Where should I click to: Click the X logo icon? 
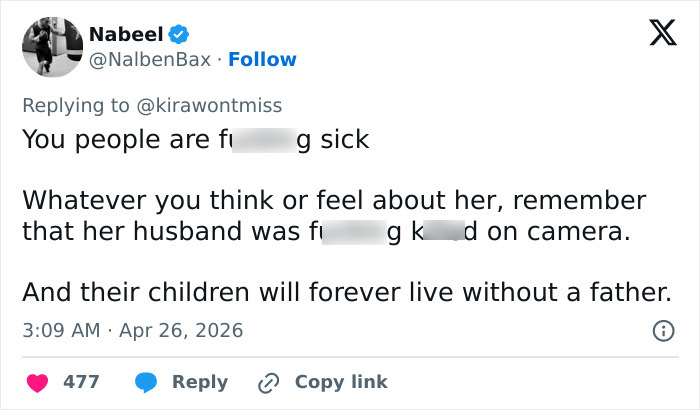click(x=655, y=35)
